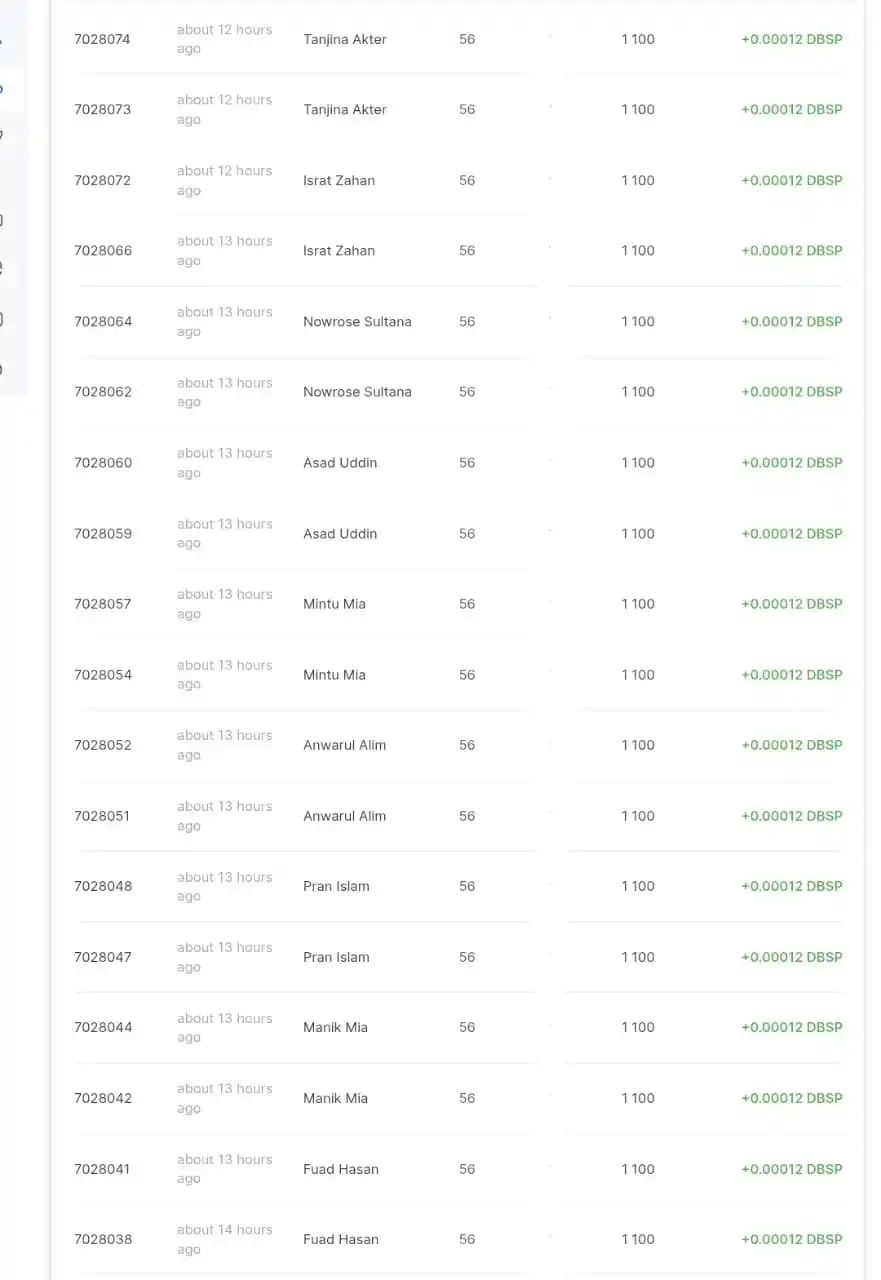Select transaction ID 7028047
The width and height of the screenshot is (881, 1280).
tap(103, 957)
